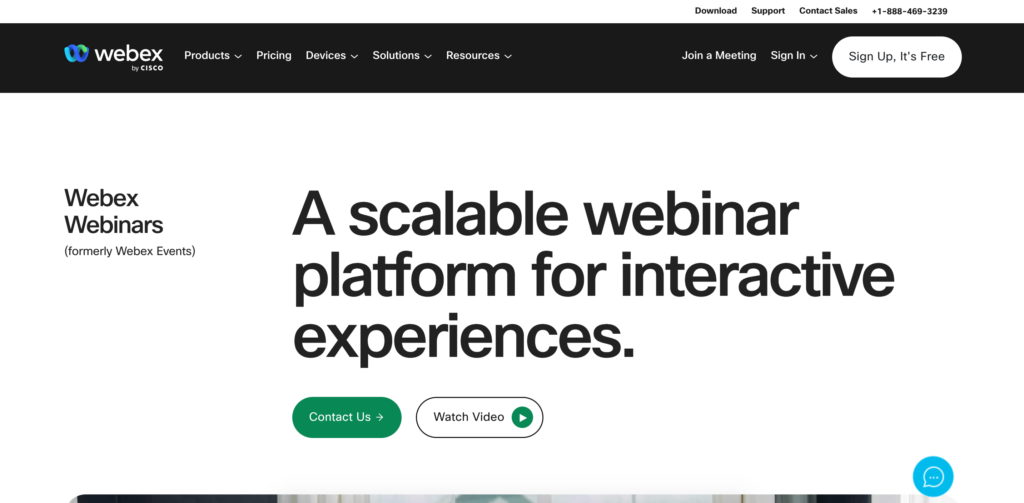Expand the Products menu
The height and width of the screenshot is (503, 1024).
[x=213, y=56]
